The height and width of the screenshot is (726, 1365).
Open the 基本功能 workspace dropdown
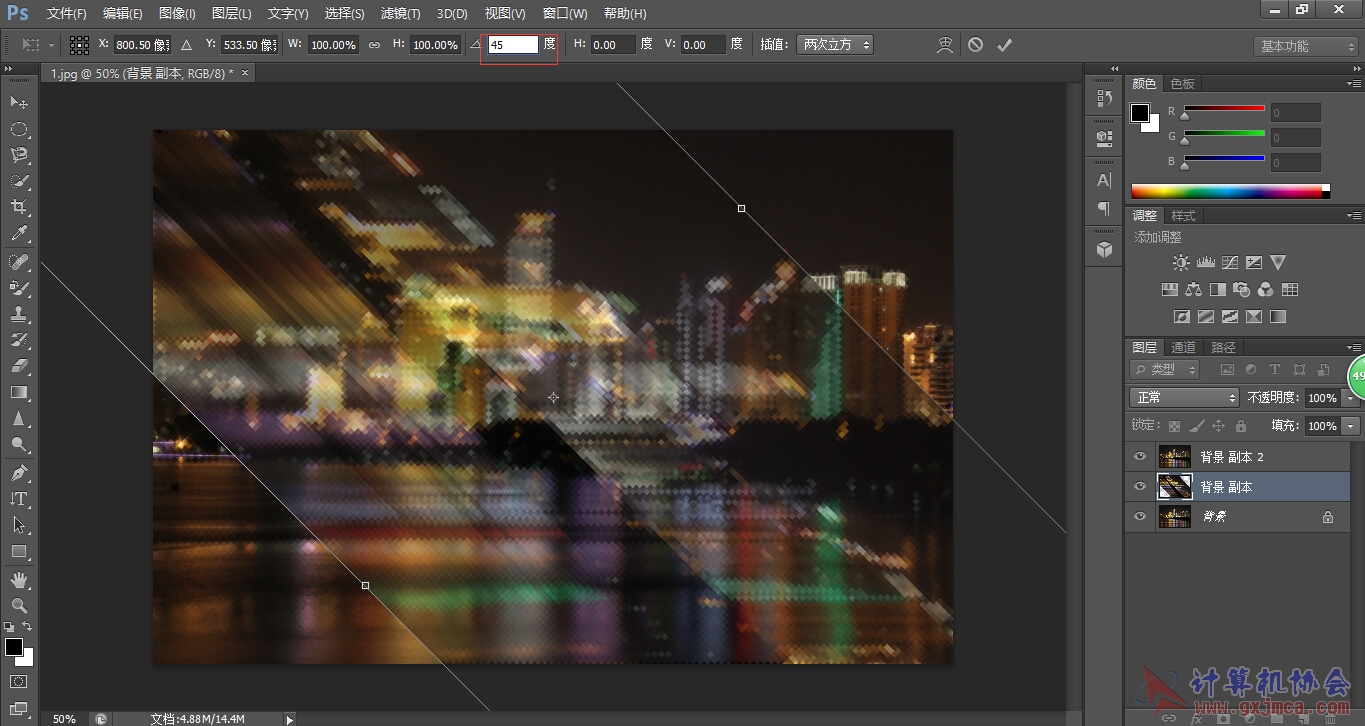[1306, 46]
